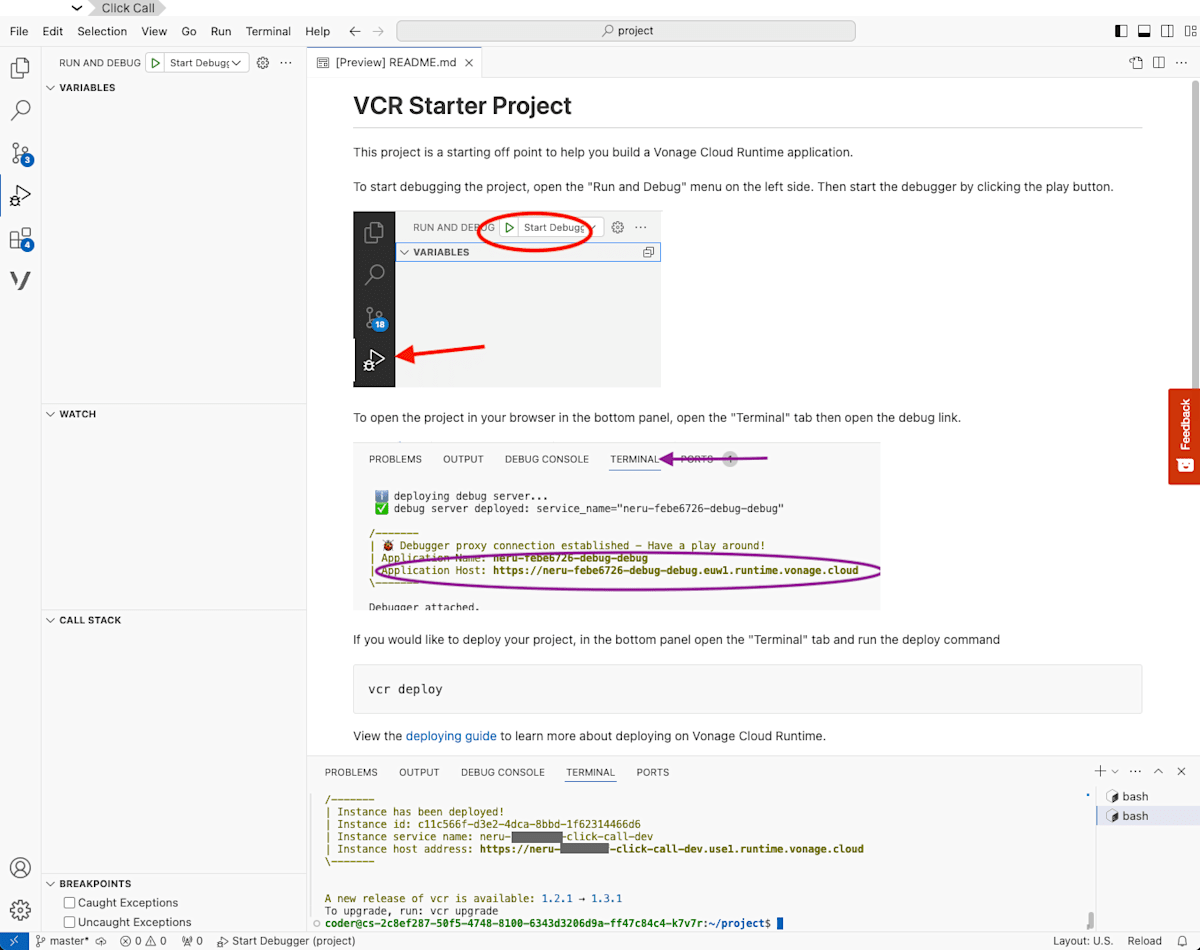Open the Go menu
Screen dimensions: 1200x950
click(189, 31)
